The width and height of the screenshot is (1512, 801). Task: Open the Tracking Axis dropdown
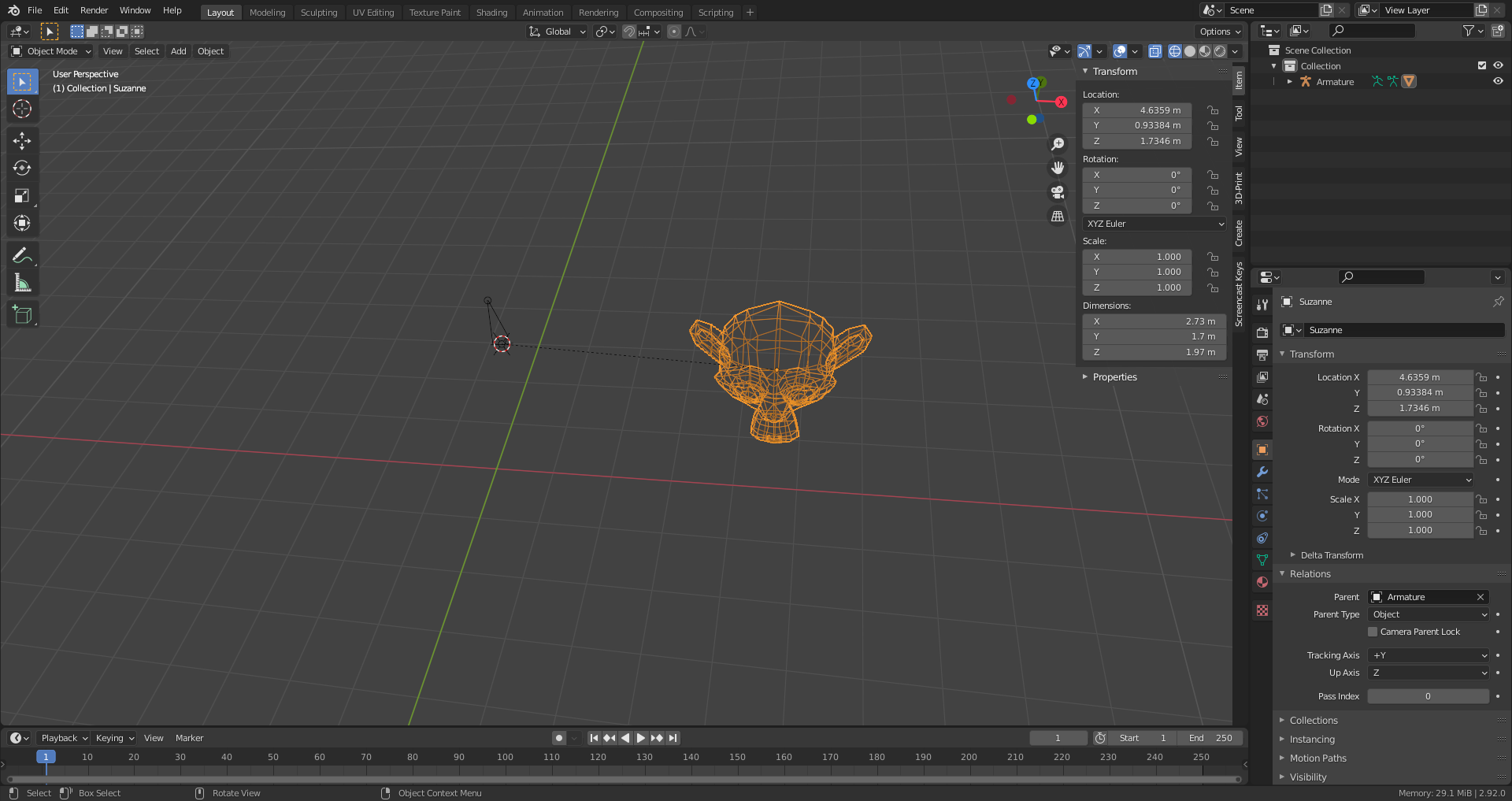[1429, 655]
